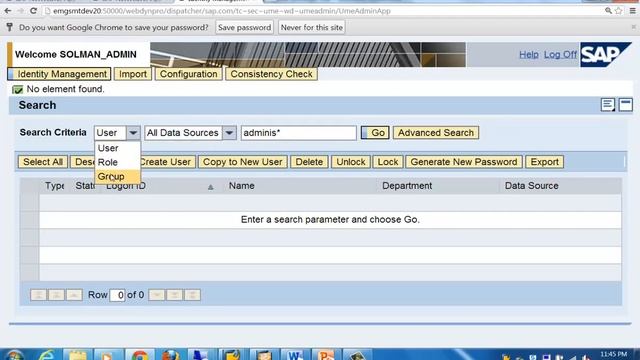Click the Type column header
The image size is (640, 360).
(55, 186)
